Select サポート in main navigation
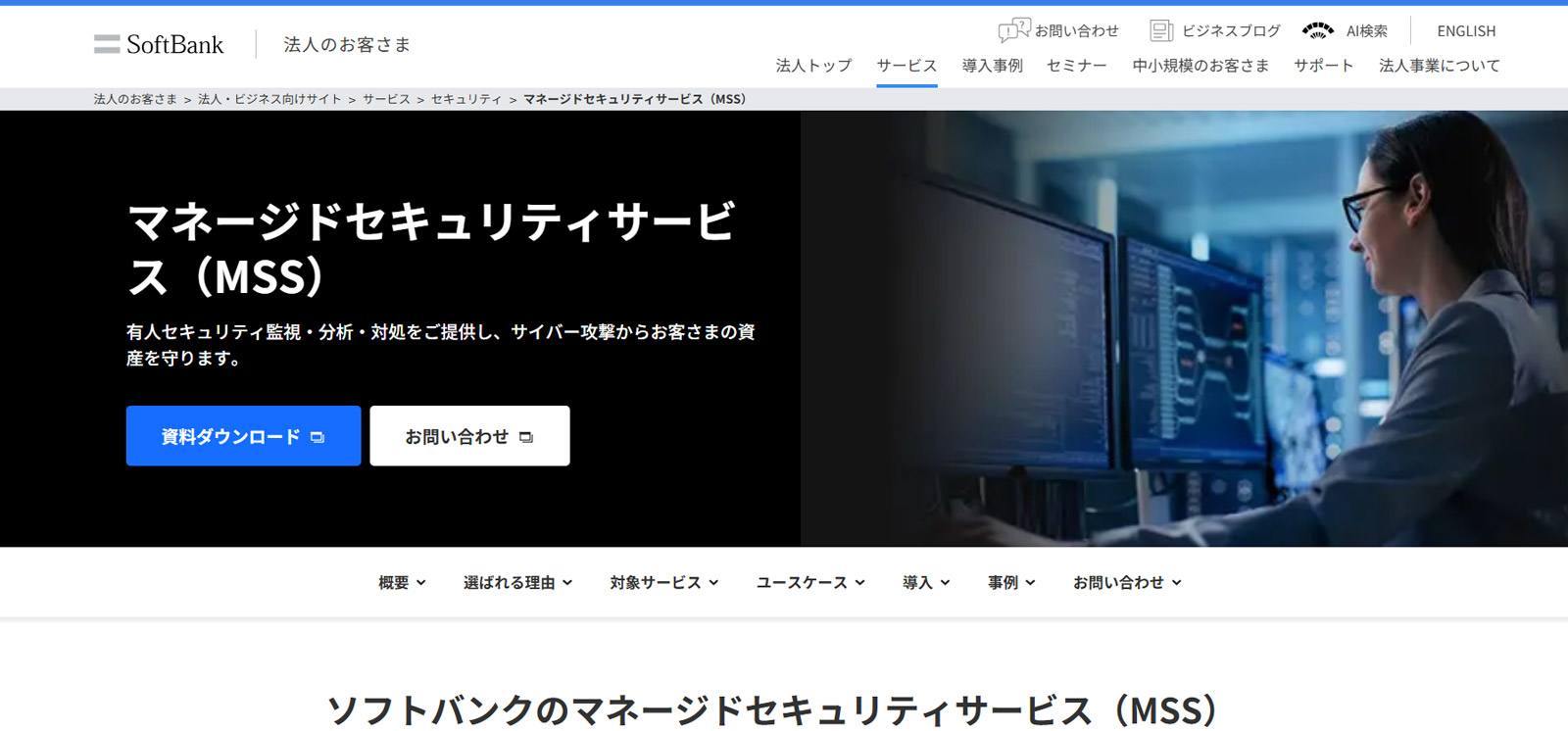 point(1323,66)
